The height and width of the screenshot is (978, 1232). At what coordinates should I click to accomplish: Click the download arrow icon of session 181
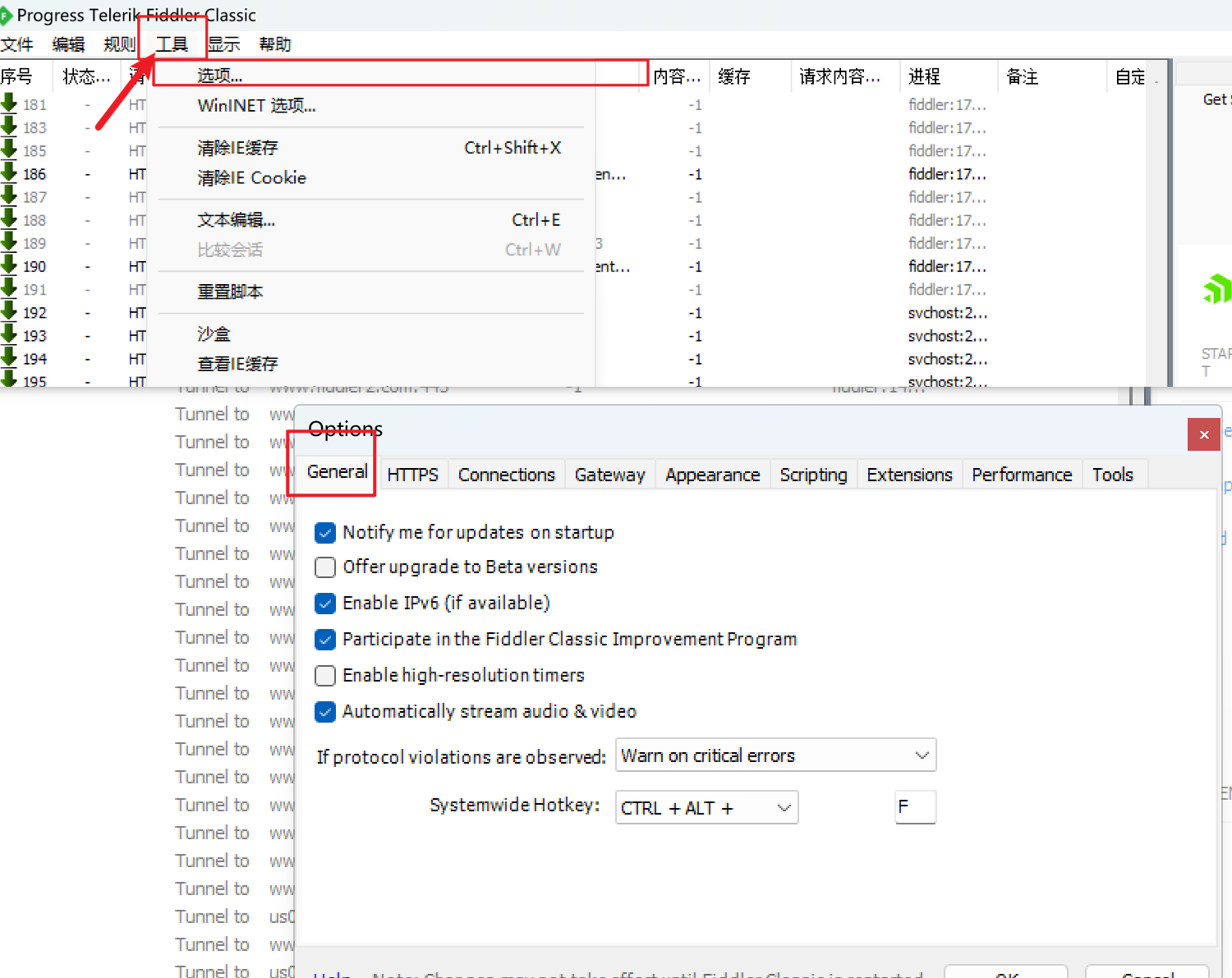(9, 103)
